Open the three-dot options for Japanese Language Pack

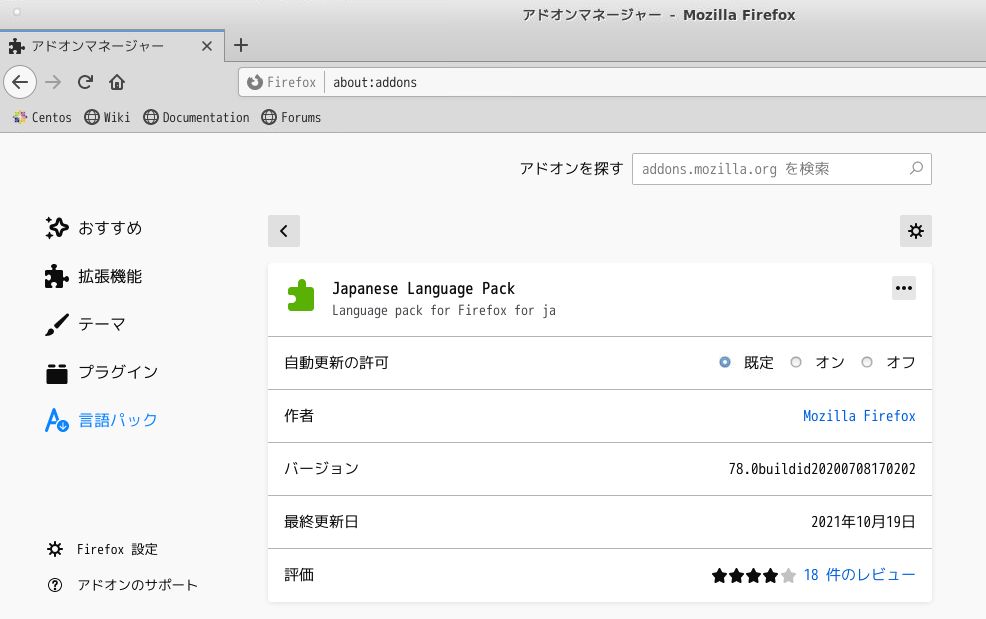pyautogui.click(x=904, y=288)
